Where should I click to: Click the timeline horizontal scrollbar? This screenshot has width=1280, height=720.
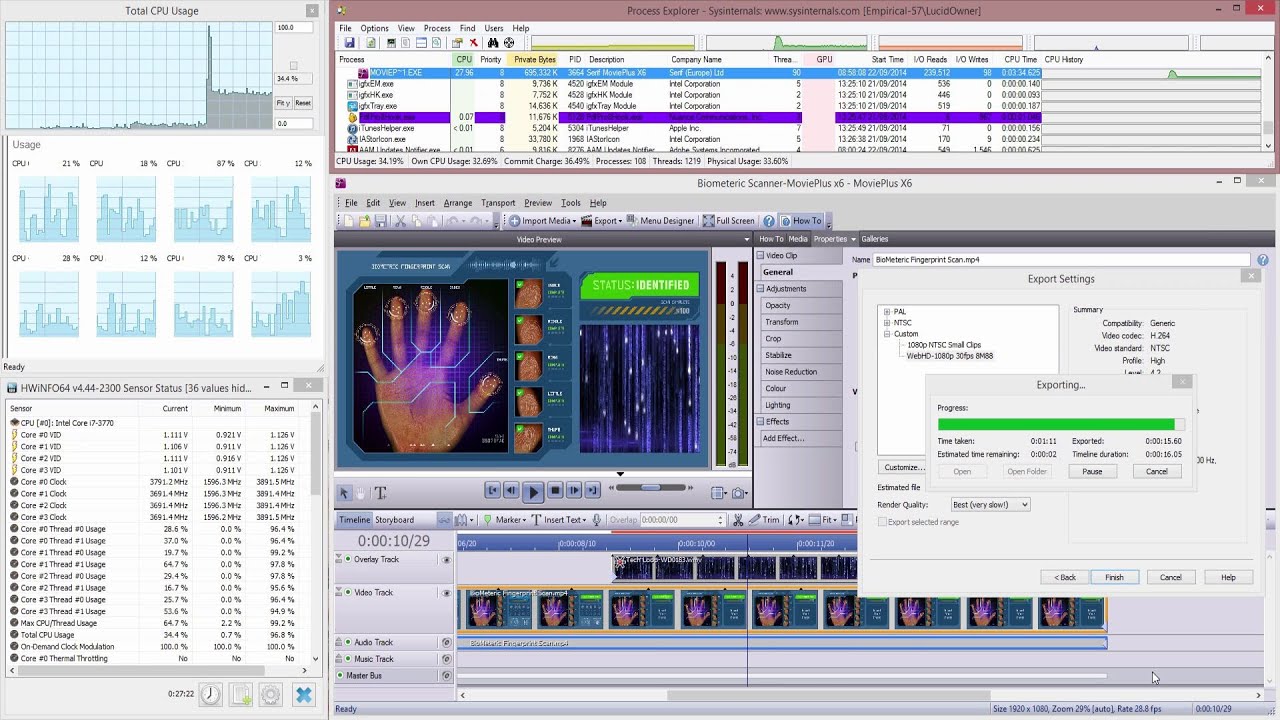[828, 696]
